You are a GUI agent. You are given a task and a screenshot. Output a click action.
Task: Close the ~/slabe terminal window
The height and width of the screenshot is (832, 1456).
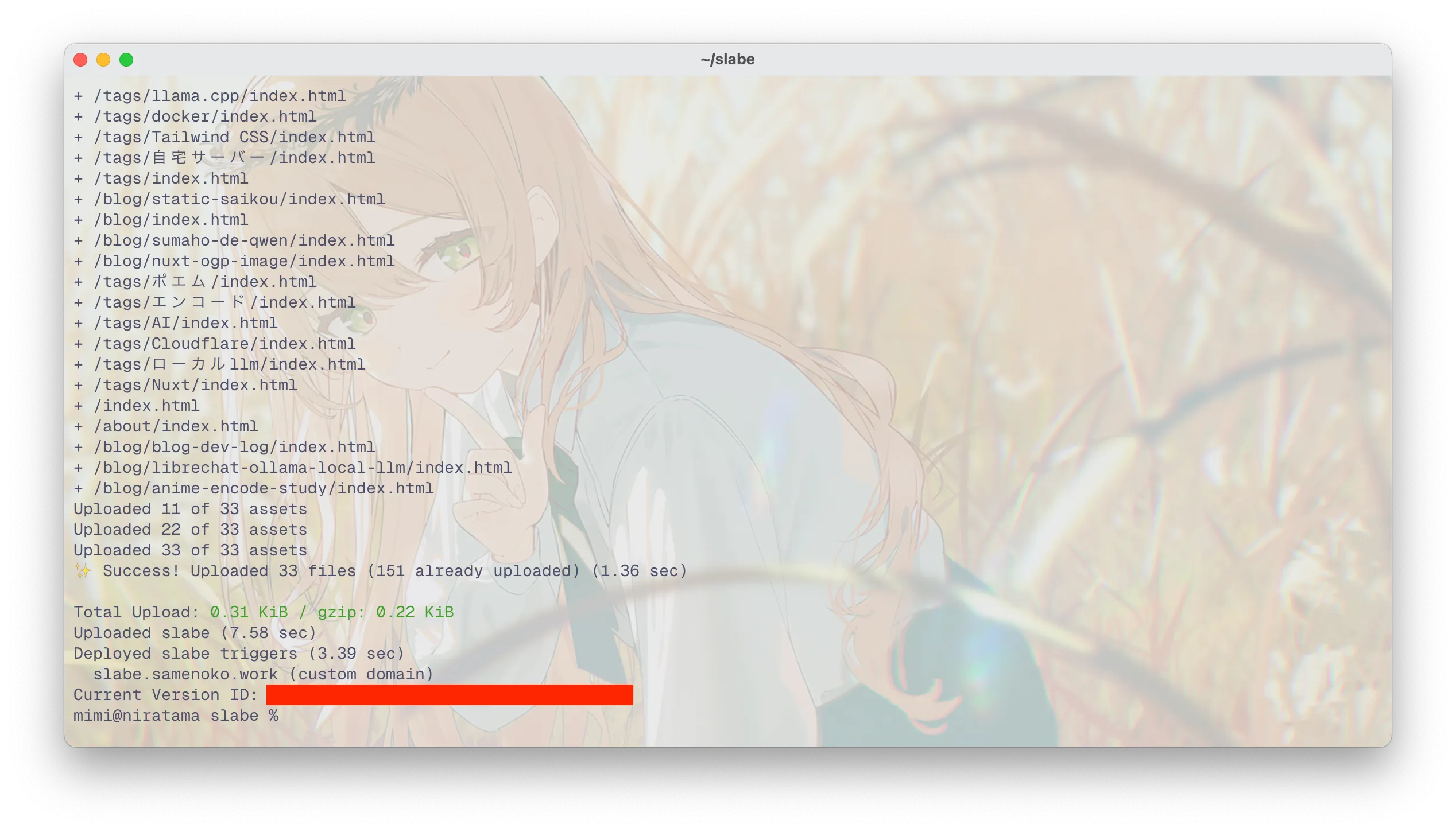(80, 60)
